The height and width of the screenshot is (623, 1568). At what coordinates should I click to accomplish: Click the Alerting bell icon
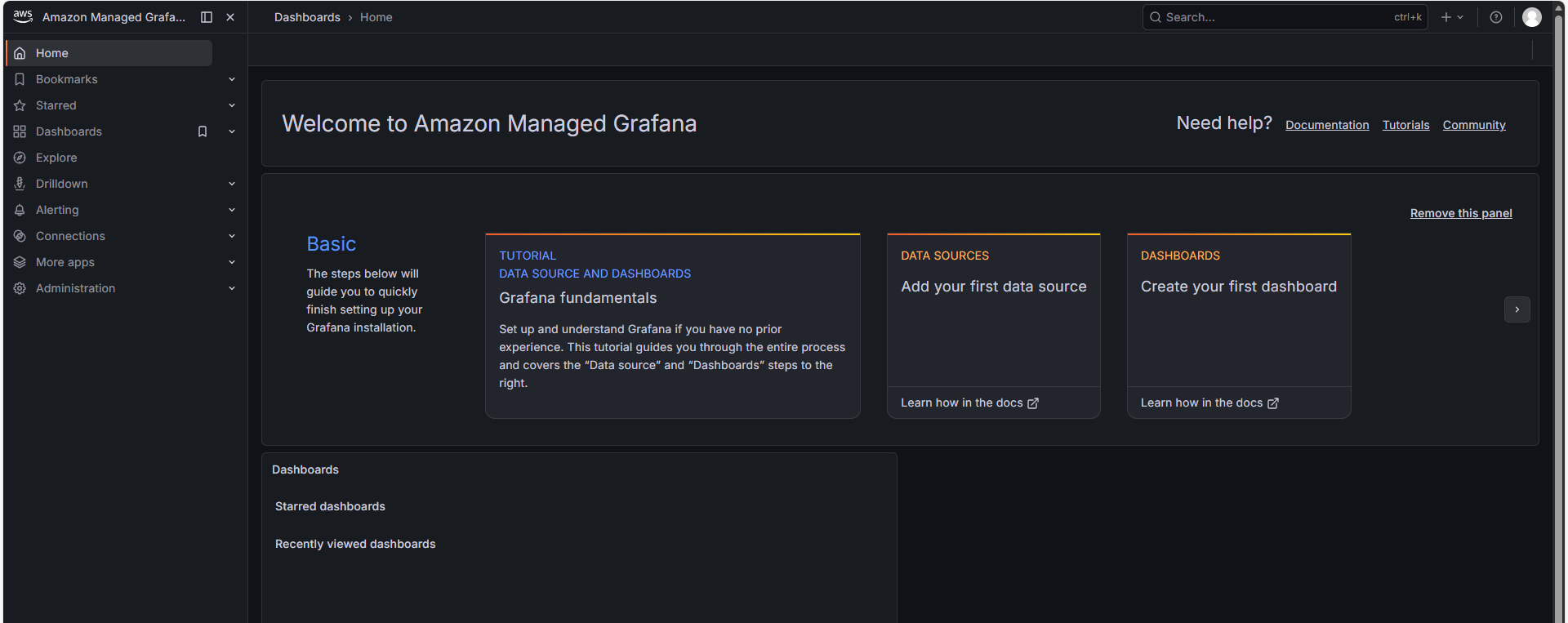coord(20,210)
